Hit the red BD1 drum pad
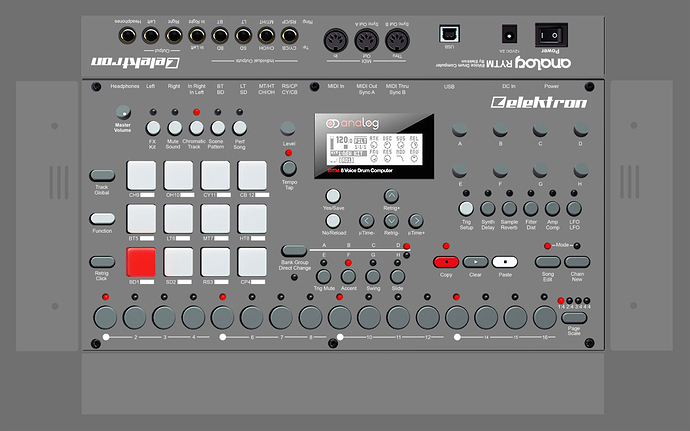This screenshot has width=690, height=431. pyautogui.click(x=142, y=262)
